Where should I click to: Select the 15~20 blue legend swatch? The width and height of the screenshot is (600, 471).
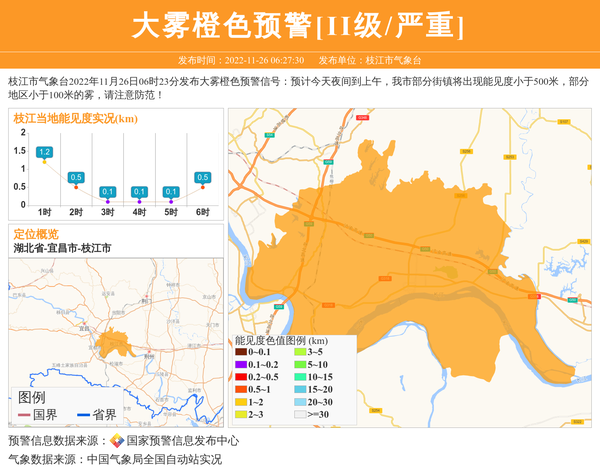pyautogui.click(x=299, y=390)
